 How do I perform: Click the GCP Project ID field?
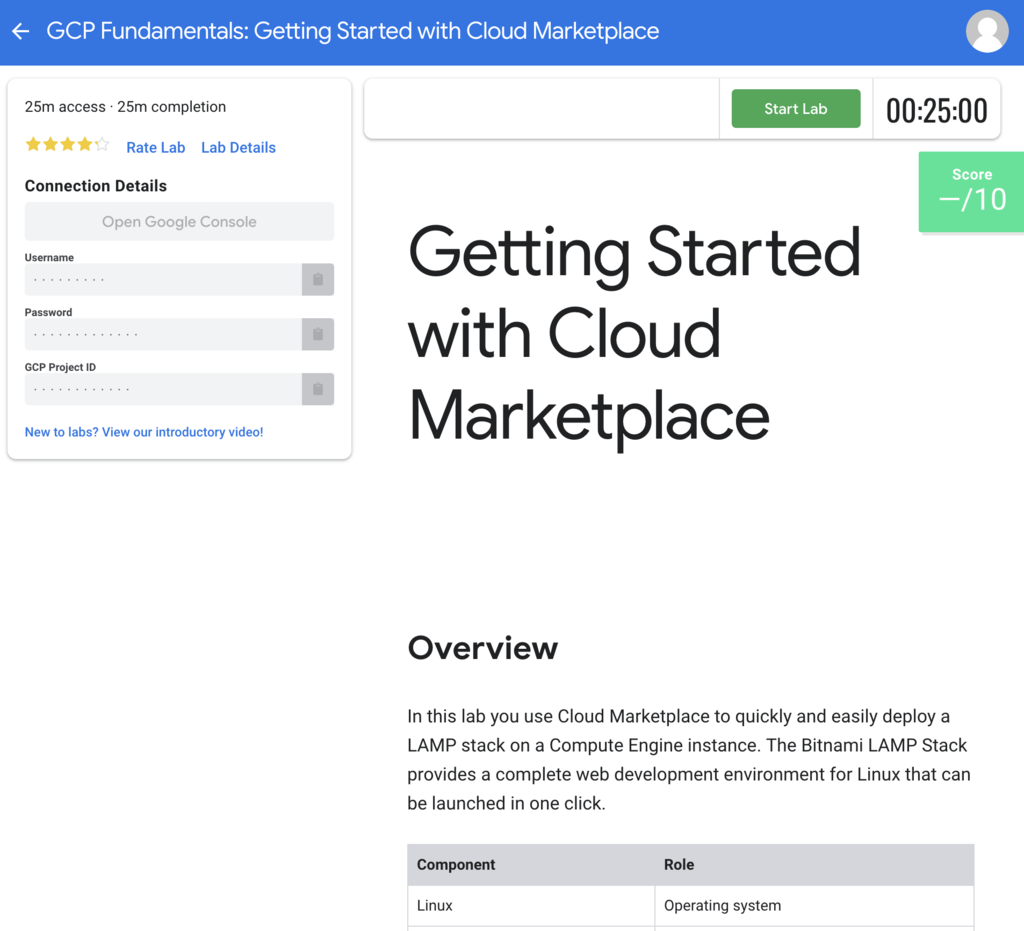coord(163,389)
